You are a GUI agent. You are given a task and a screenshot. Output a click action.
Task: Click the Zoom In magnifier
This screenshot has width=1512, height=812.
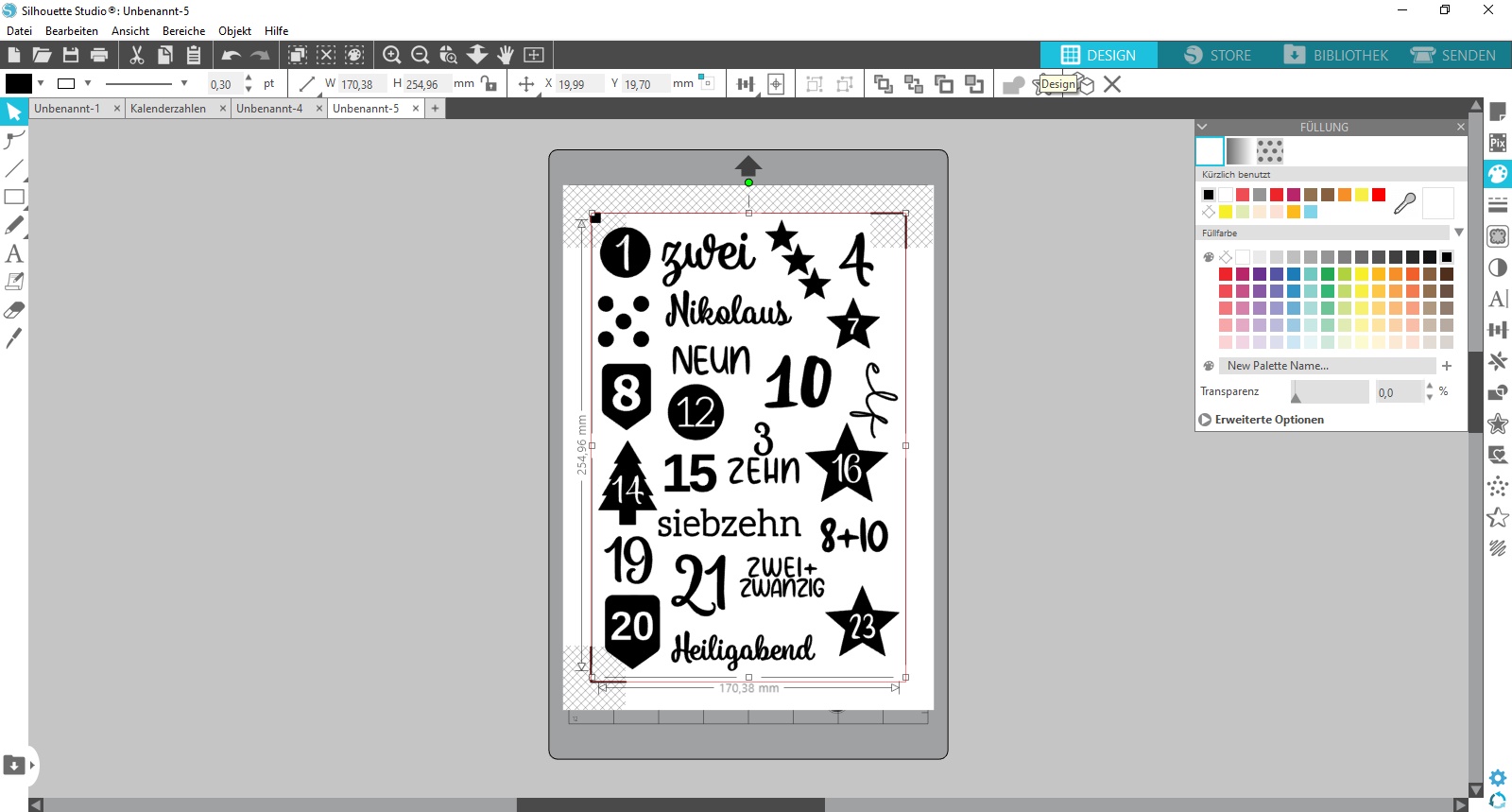click(392, 55)
